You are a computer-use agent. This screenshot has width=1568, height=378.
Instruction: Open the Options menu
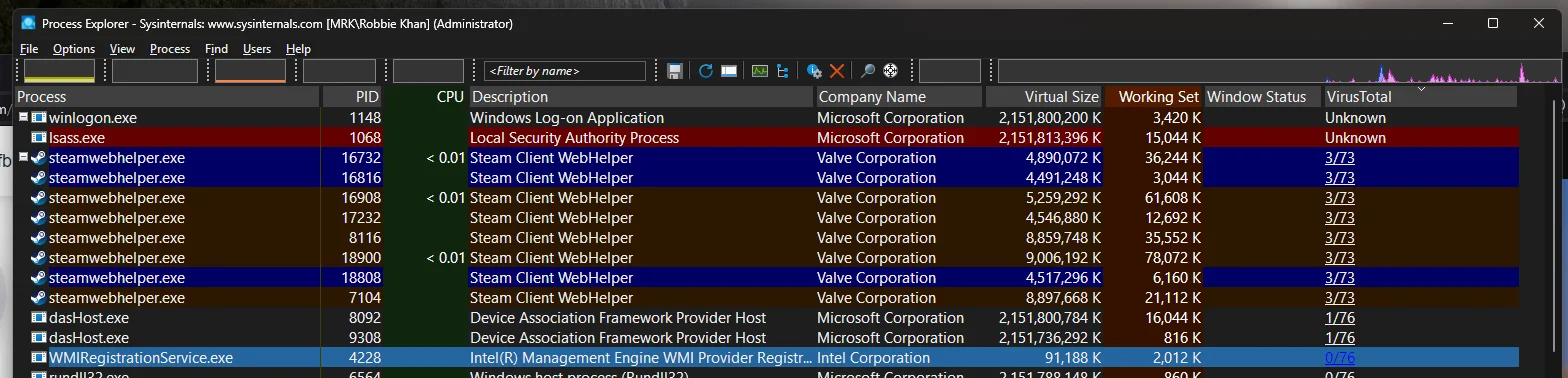pos(74,48)
